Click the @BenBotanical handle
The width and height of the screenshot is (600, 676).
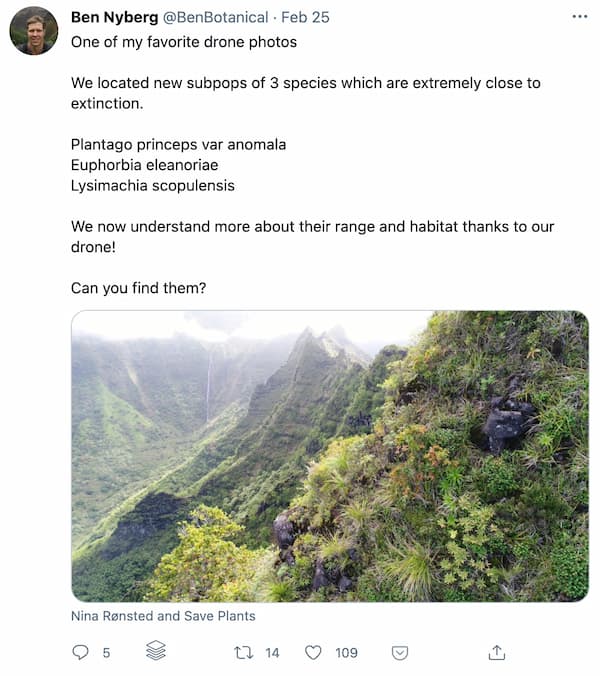[x=215, y=17]
